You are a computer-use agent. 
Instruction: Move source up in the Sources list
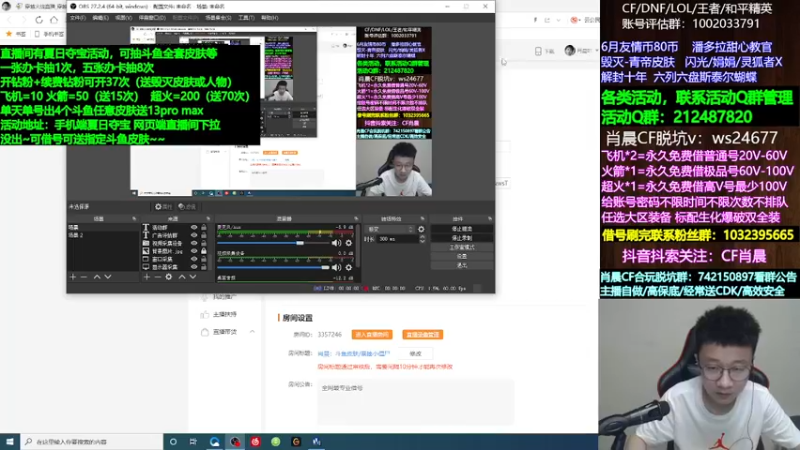(182, 277)
